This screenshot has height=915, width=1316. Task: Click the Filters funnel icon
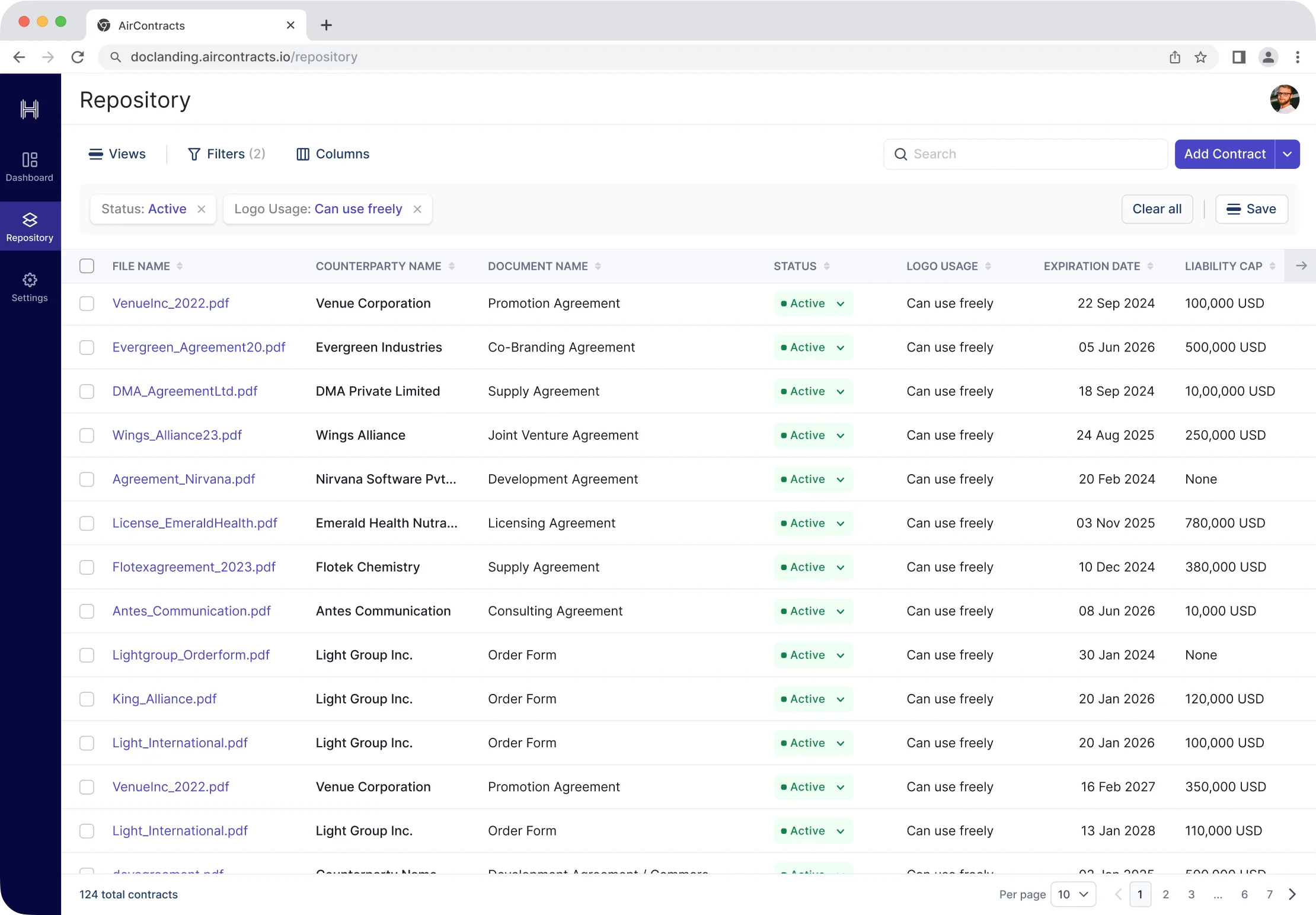coord(194,153)
